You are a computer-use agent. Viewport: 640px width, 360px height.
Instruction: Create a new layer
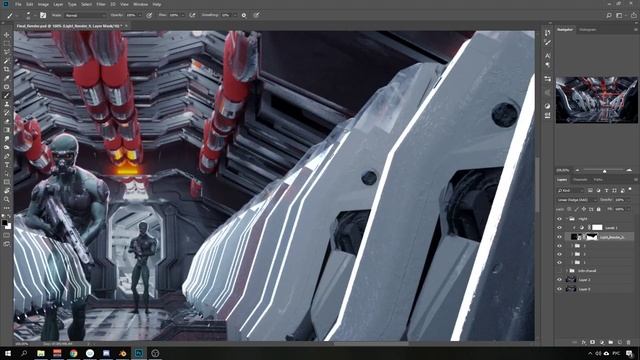coord(620,342)
